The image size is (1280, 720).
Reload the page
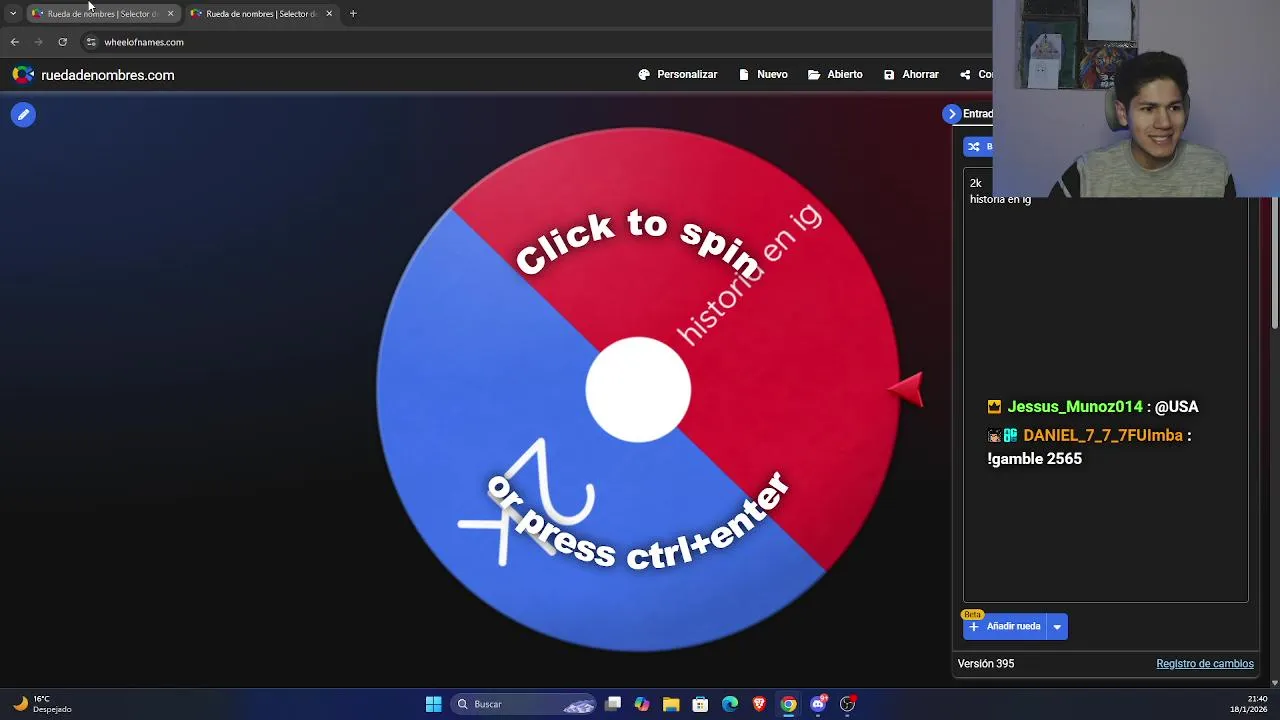pos(63,42)
